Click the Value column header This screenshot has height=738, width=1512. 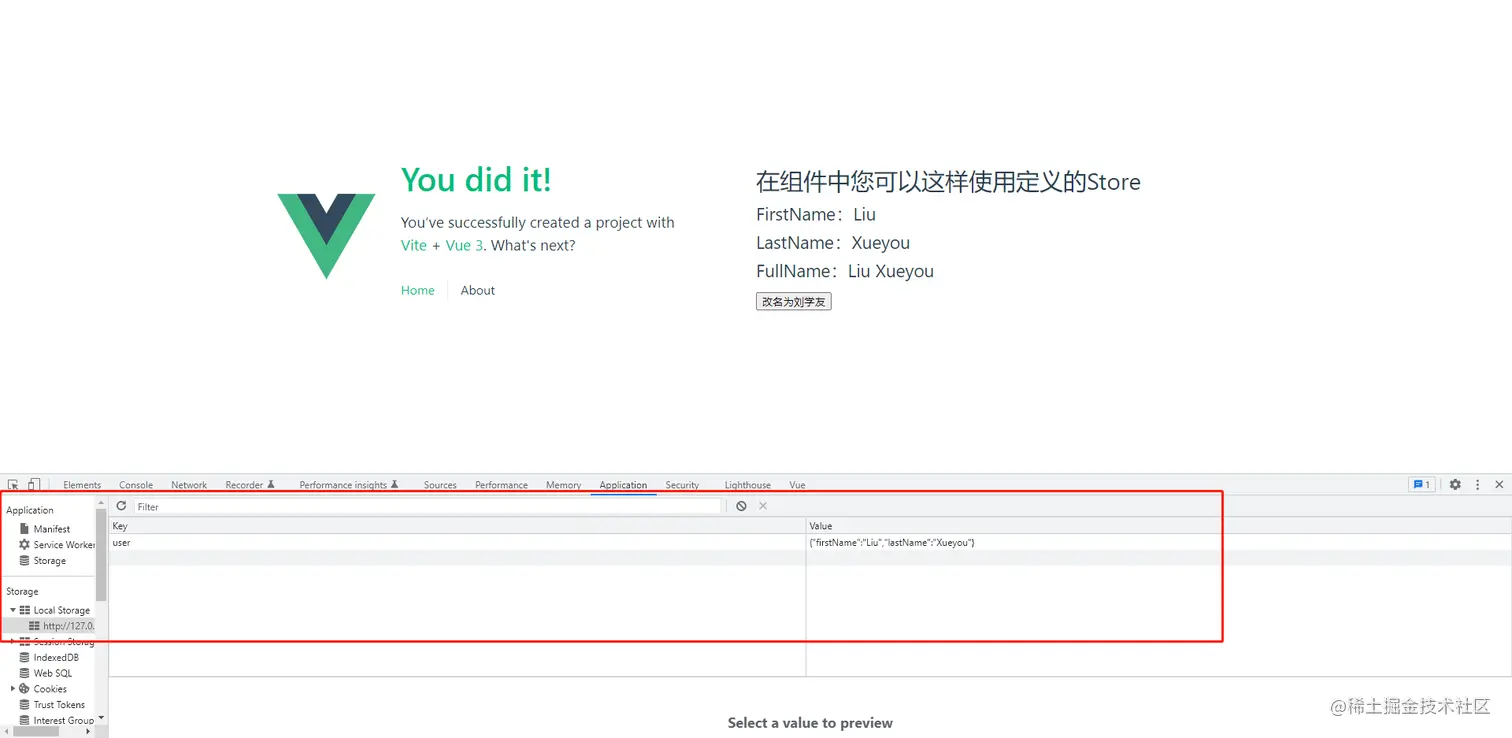pyautogui.click(x=1158, y=526)
